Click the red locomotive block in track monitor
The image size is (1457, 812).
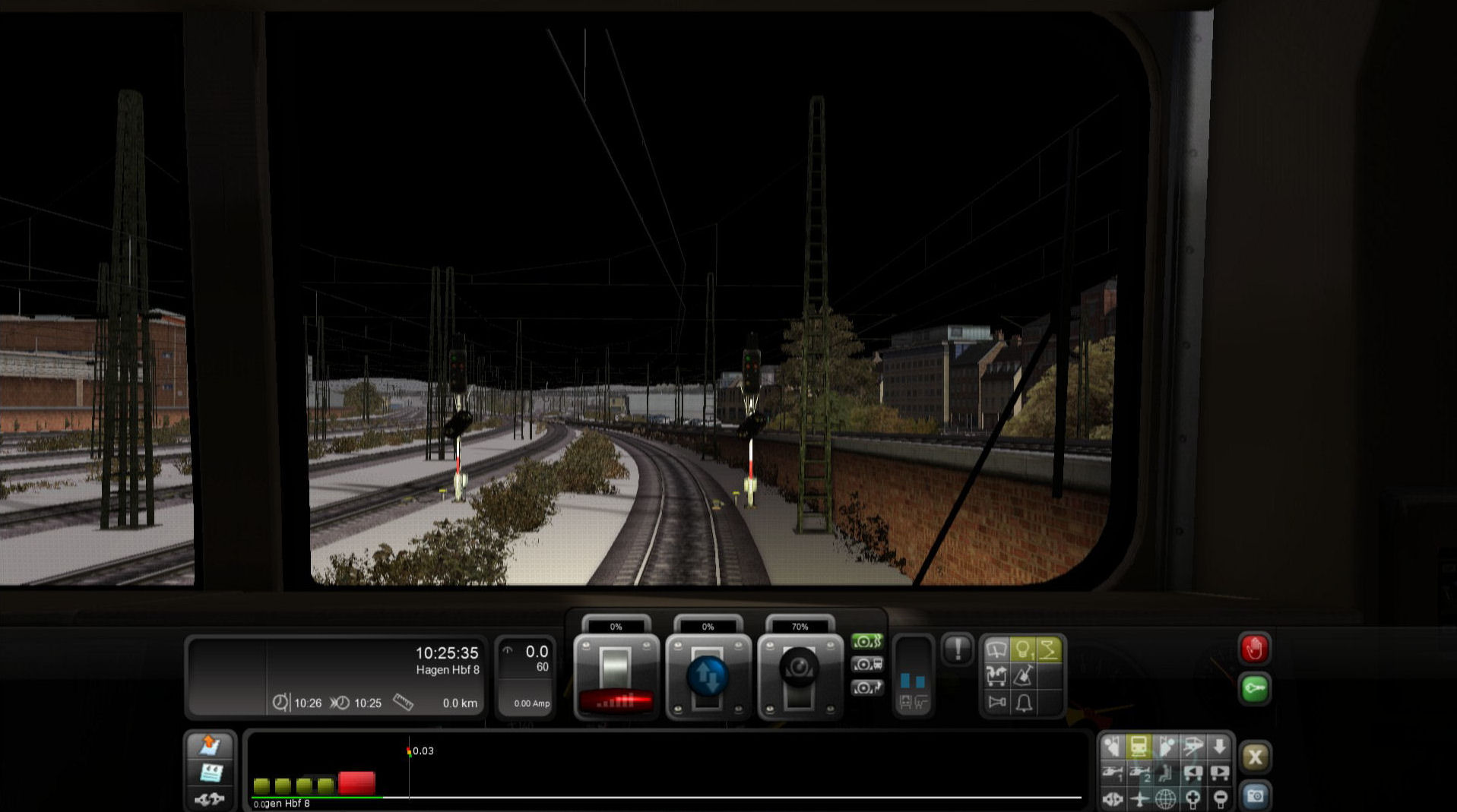tap(356, 782)
